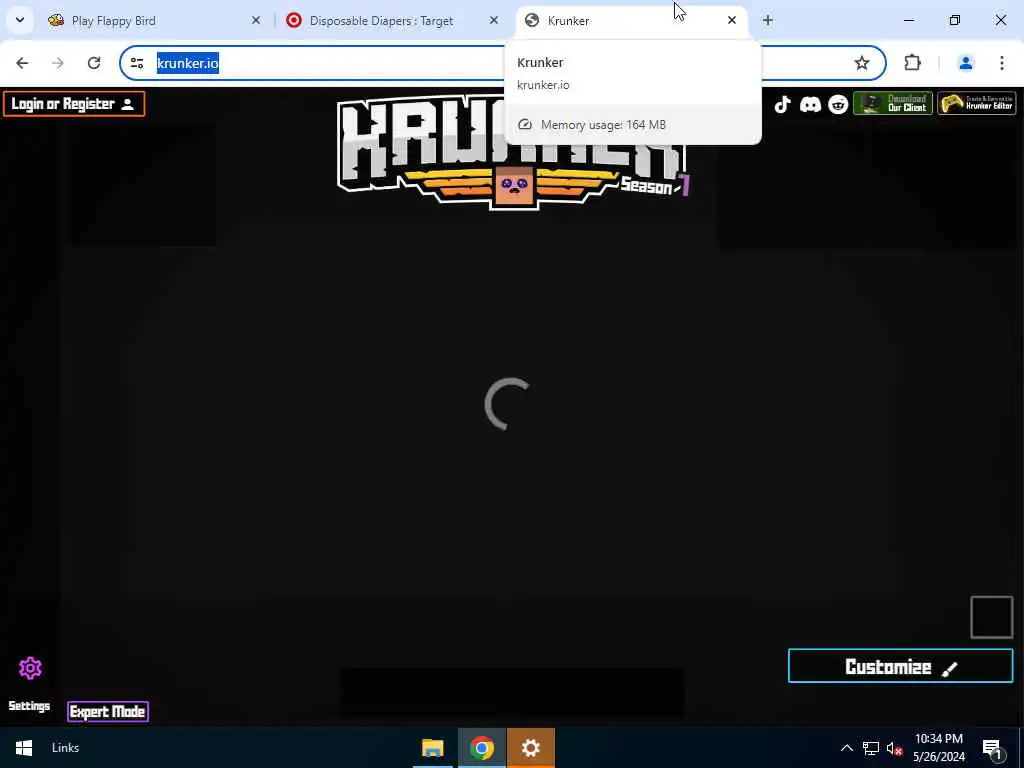The height and width of the screenshot is (768, 1024).
Task: Click the muted volume tray icon
Action: 894,748
